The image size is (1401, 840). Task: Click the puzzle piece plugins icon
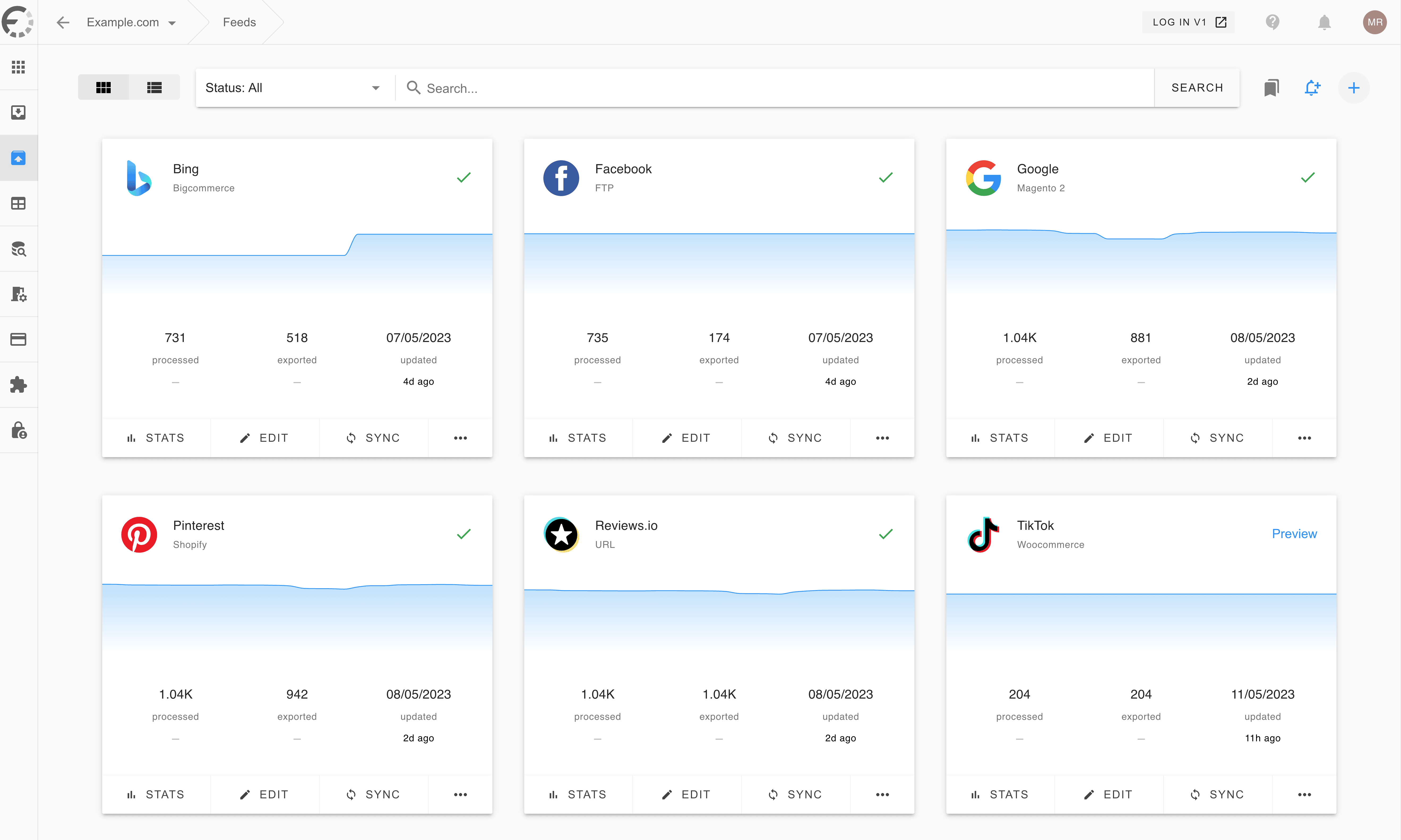coord(18,385)
